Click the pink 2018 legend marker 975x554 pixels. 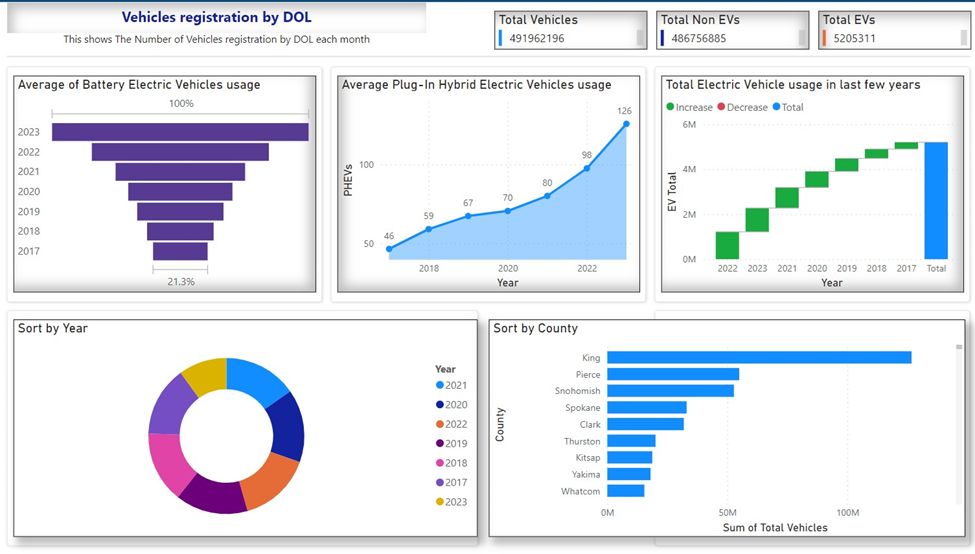[440, 463]
